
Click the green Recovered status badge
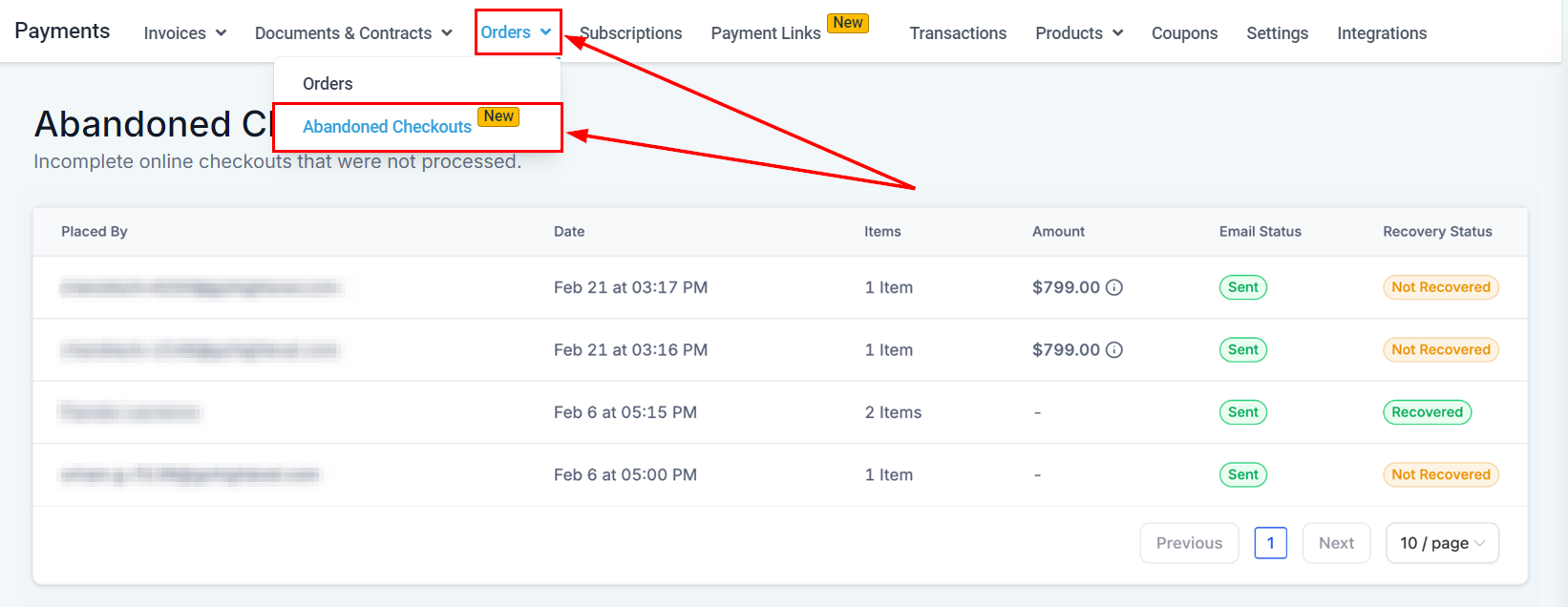pyautogui.click(x=1427, y=412)
